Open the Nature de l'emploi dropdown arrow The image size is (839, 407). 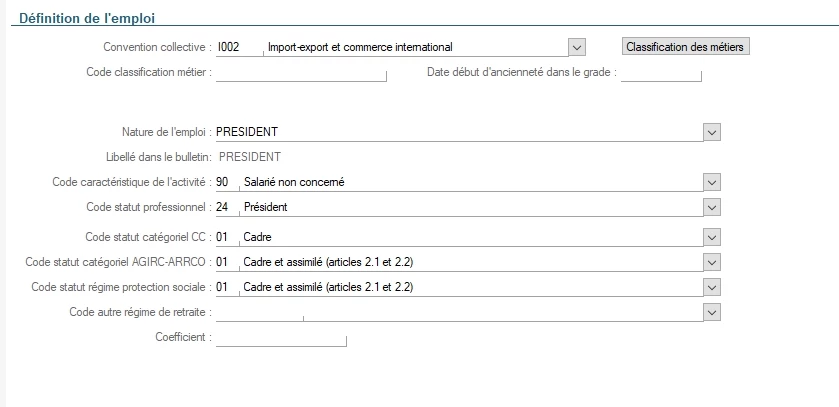click(711, 131)
